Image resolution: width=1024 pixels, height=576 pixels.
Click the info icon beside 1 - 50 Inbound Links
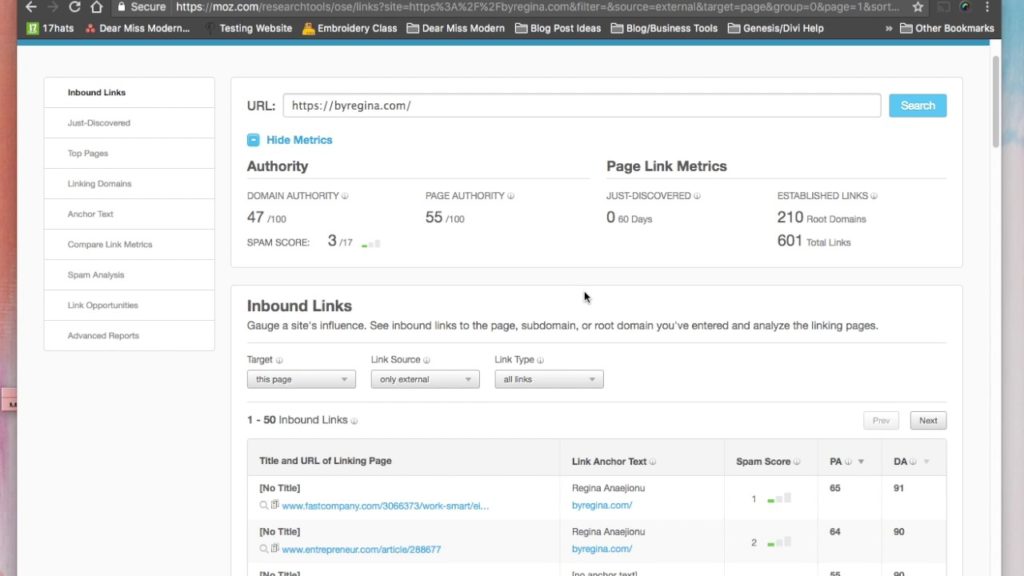354,421
